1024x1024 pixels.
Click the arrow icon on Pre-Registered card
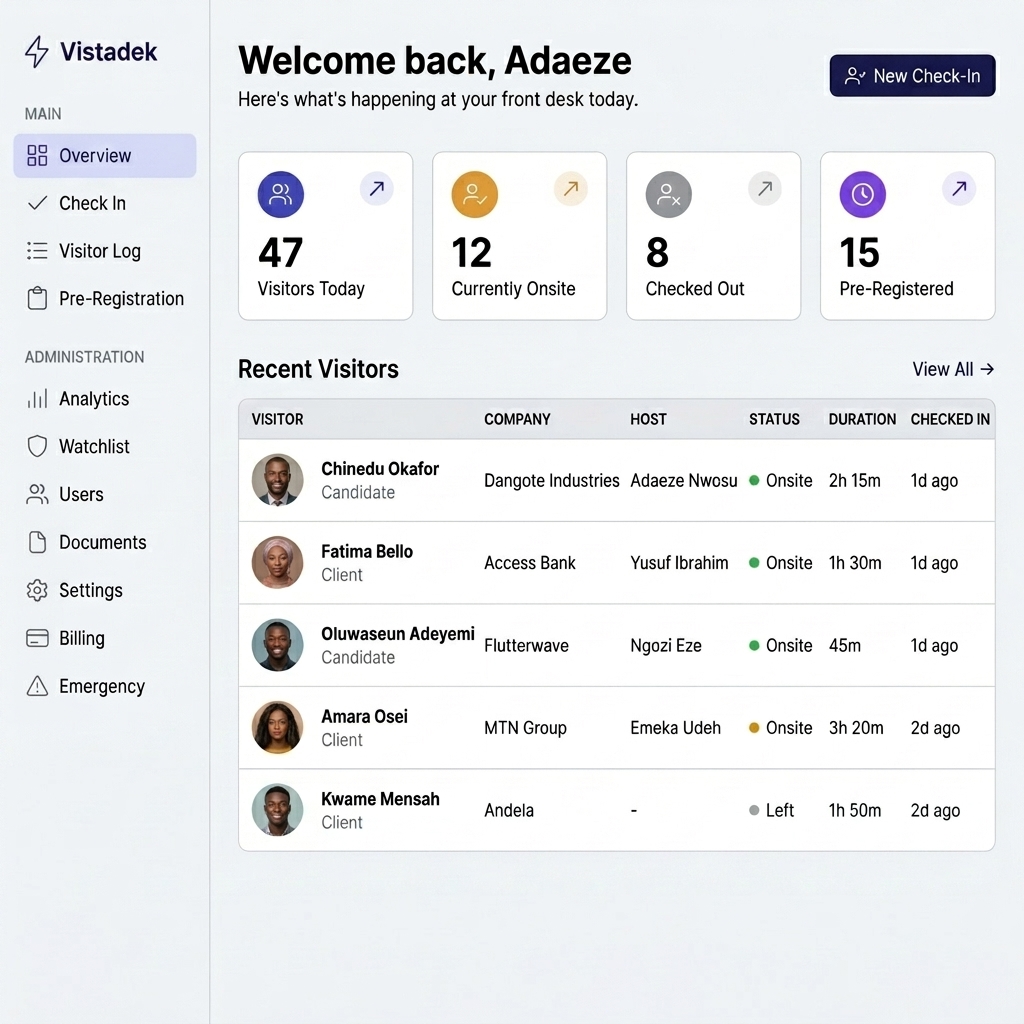click(959, 188)
